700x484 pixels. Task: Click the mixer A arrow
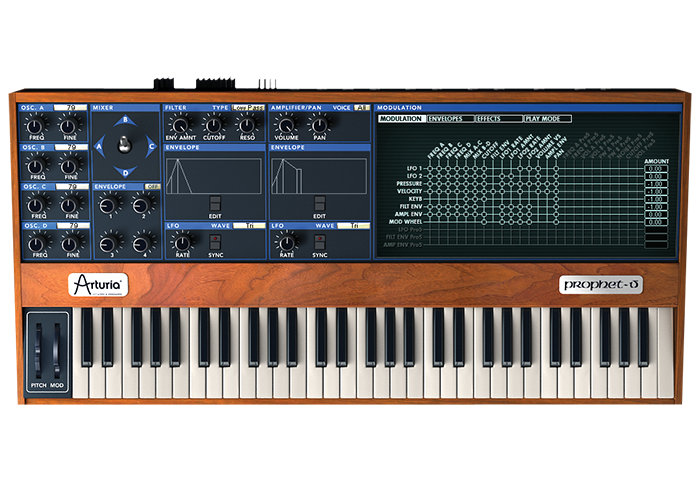tap(100, 146)
